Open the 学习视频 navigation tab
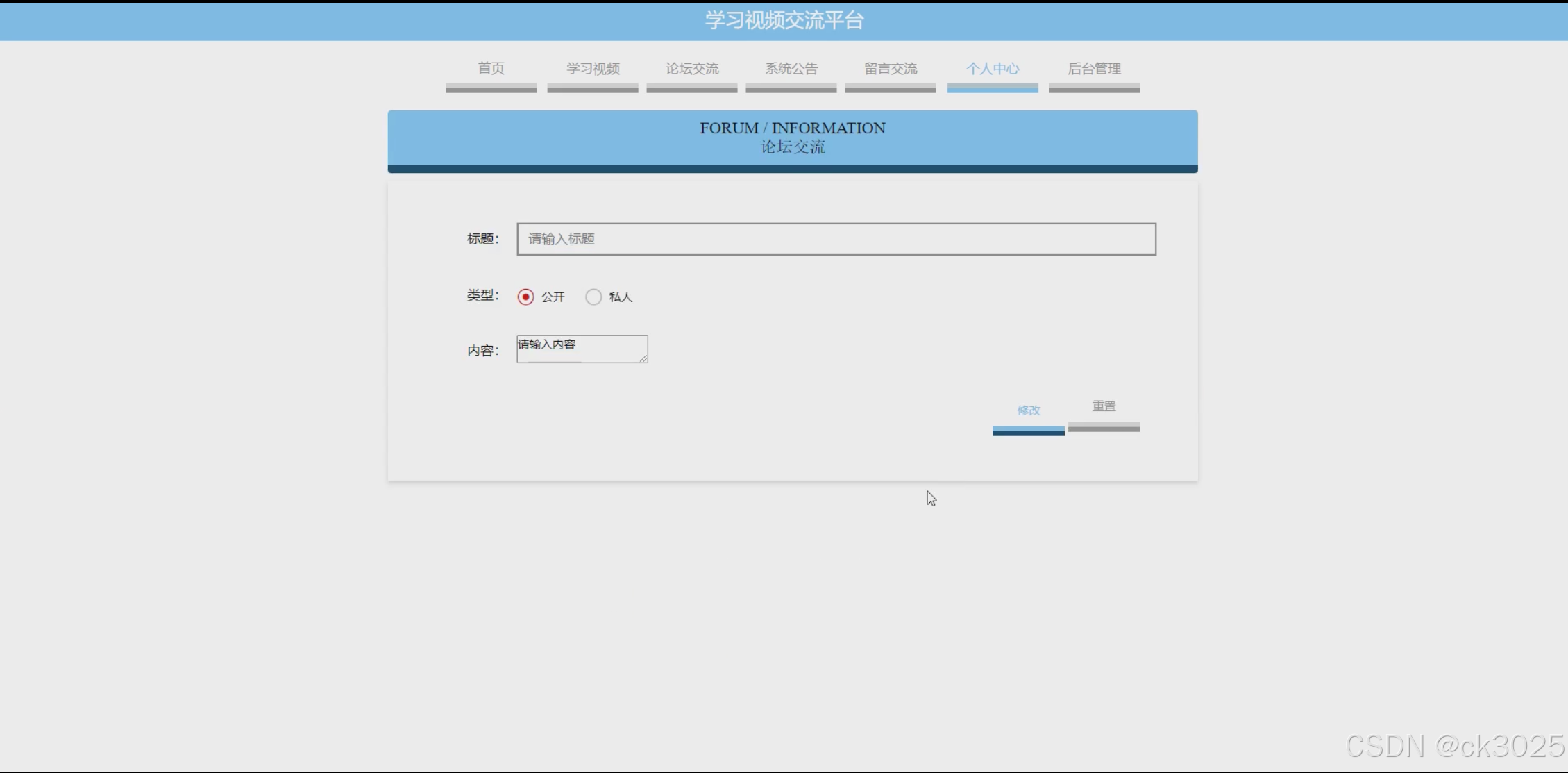 [x=592, y=69]
